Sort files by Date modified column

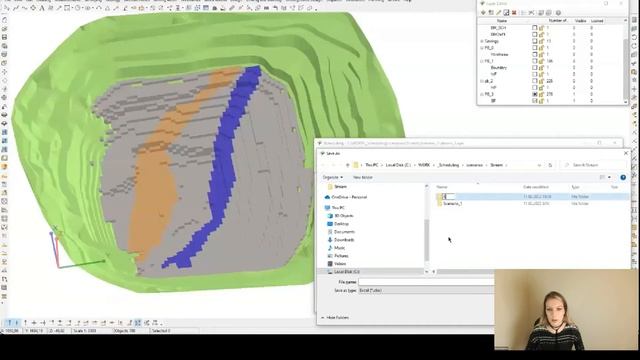click(536, 187)
